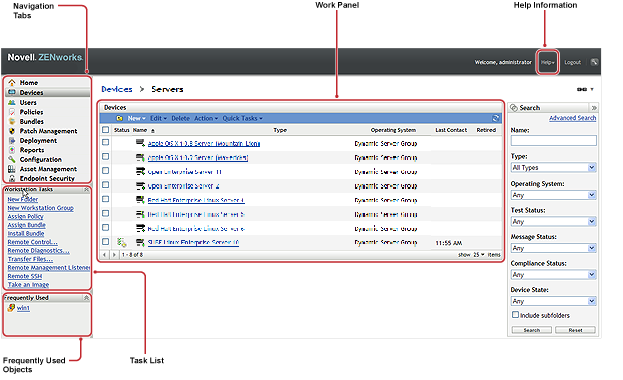The width and height of the screenshot is (623, 380).
Task: Click the server icon for Open Enterprise Server 2
Action: click(140, 186)
